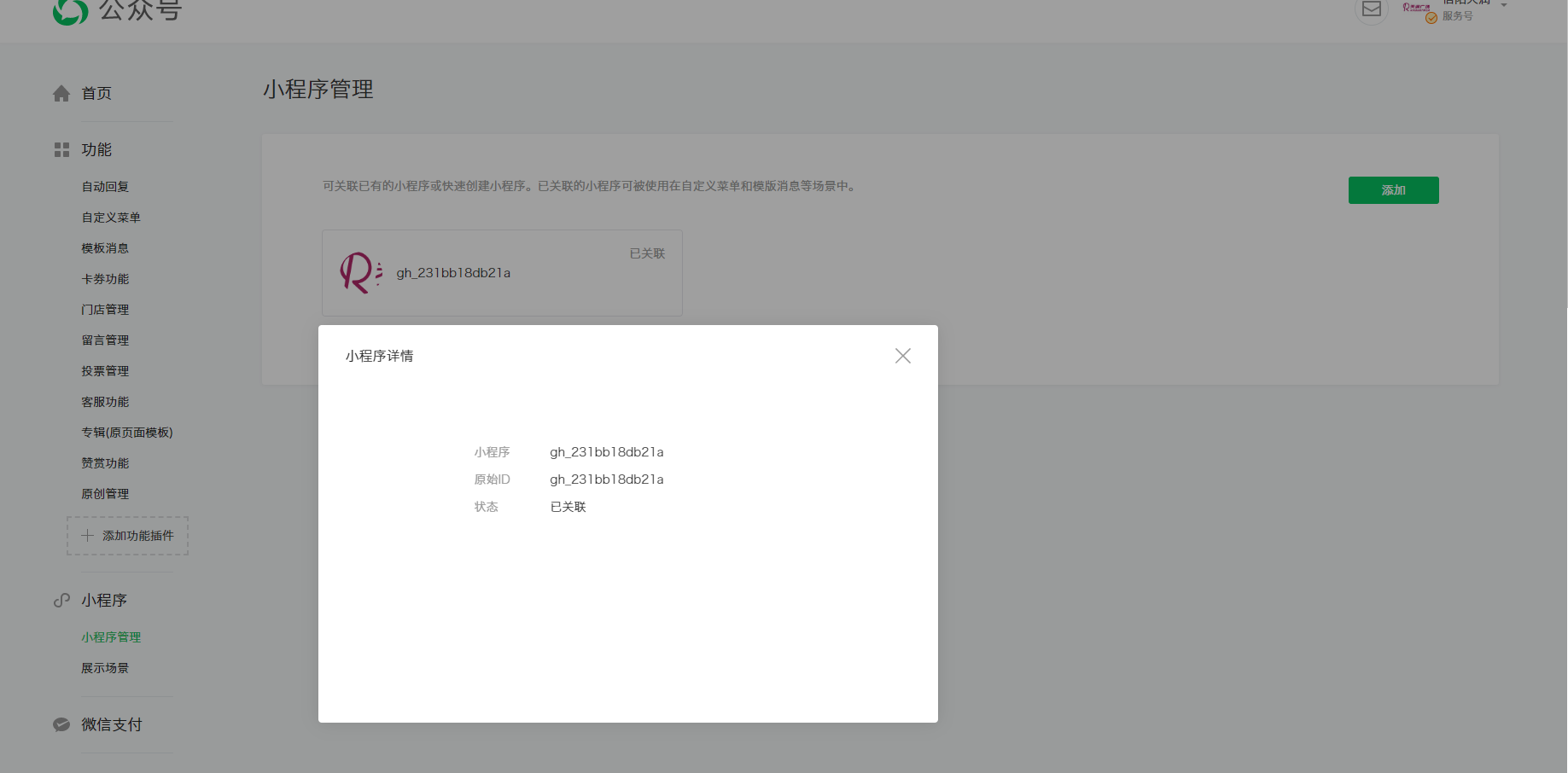This screenshot has height=773, width=1568.
Task: Open 客服功能 menu item
Action: [x=105, y=402]
